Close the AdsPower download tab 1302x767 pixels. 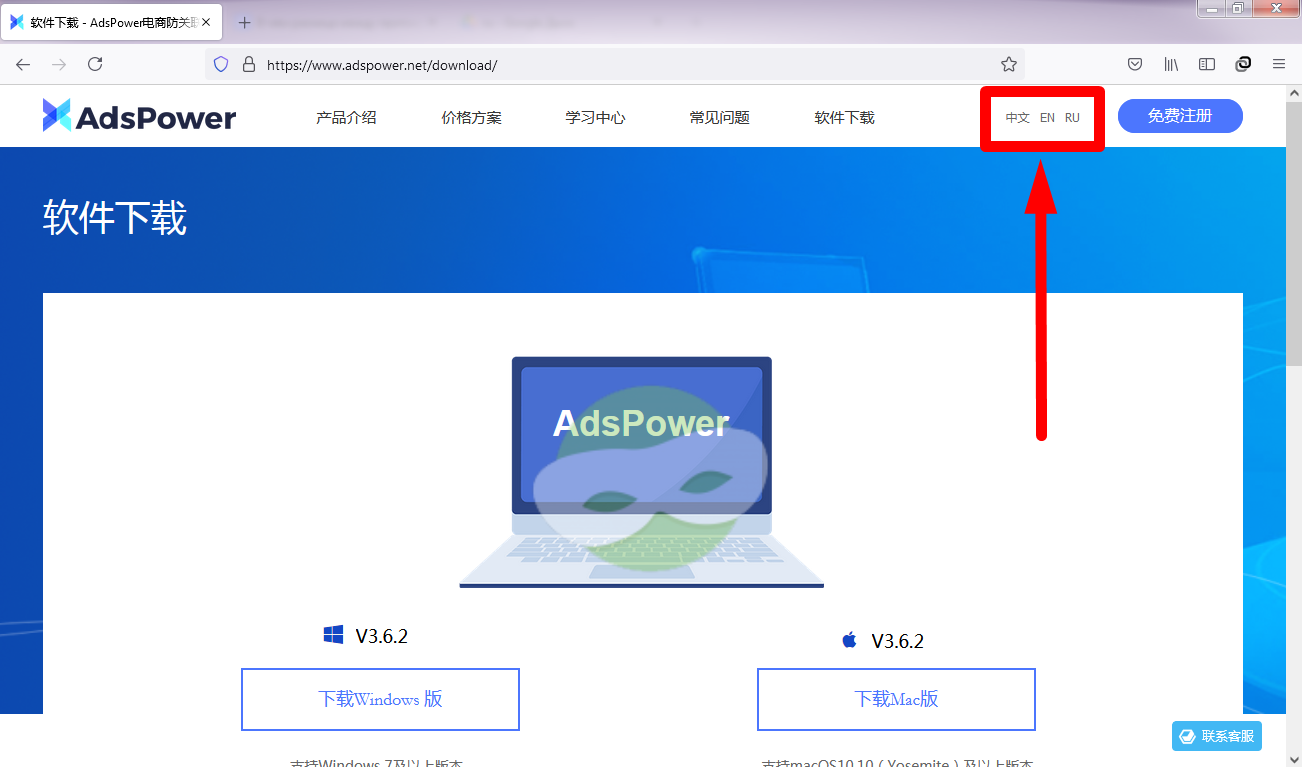pyautogui.click(x=206, y=22)
